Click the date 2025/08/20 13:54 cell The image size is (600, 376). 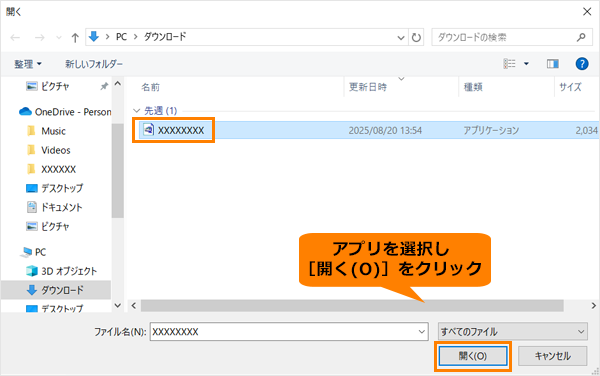(385, 130)
